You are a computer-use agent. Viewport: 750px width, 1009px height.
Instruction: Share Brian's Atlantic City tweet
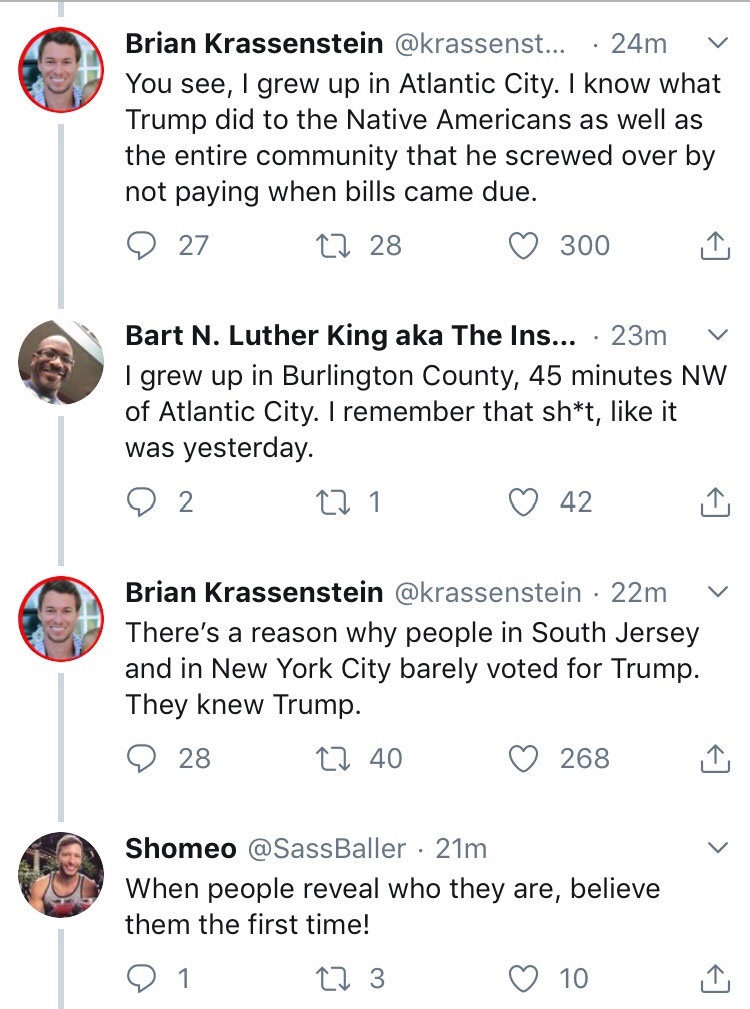[x=714, y=245]
